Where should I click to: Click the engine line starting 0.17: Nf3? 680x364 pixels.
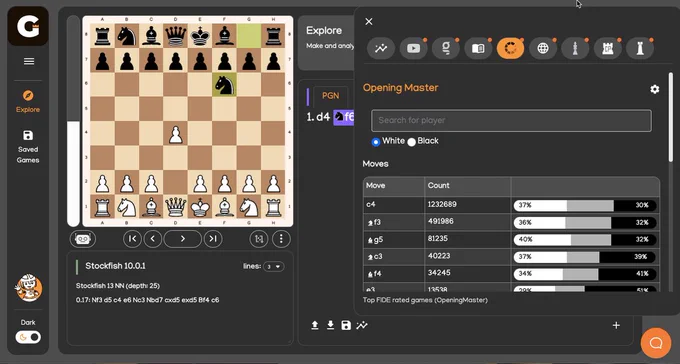(x=147, y=300)
